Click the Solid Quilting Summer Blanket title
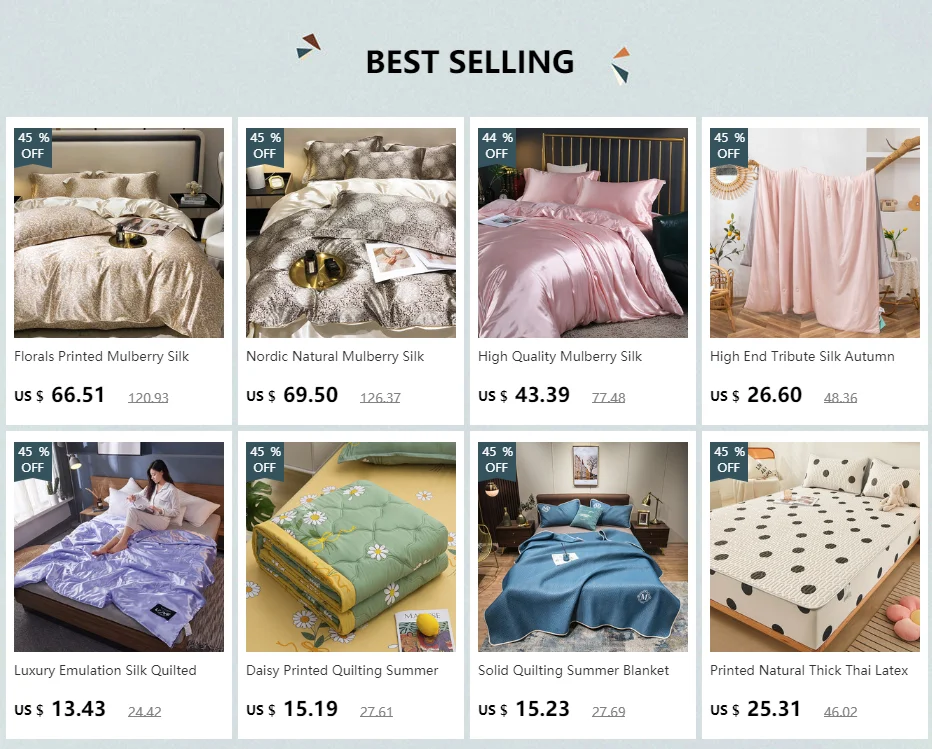Screen dimensions: 932x749 pyautogui.click(x=574, y=670)
